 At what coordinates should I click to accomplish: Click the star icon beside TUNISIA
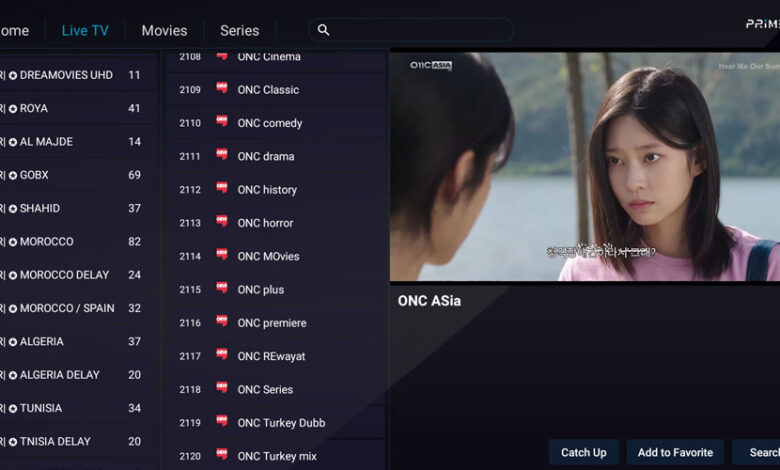coord(13,409)
